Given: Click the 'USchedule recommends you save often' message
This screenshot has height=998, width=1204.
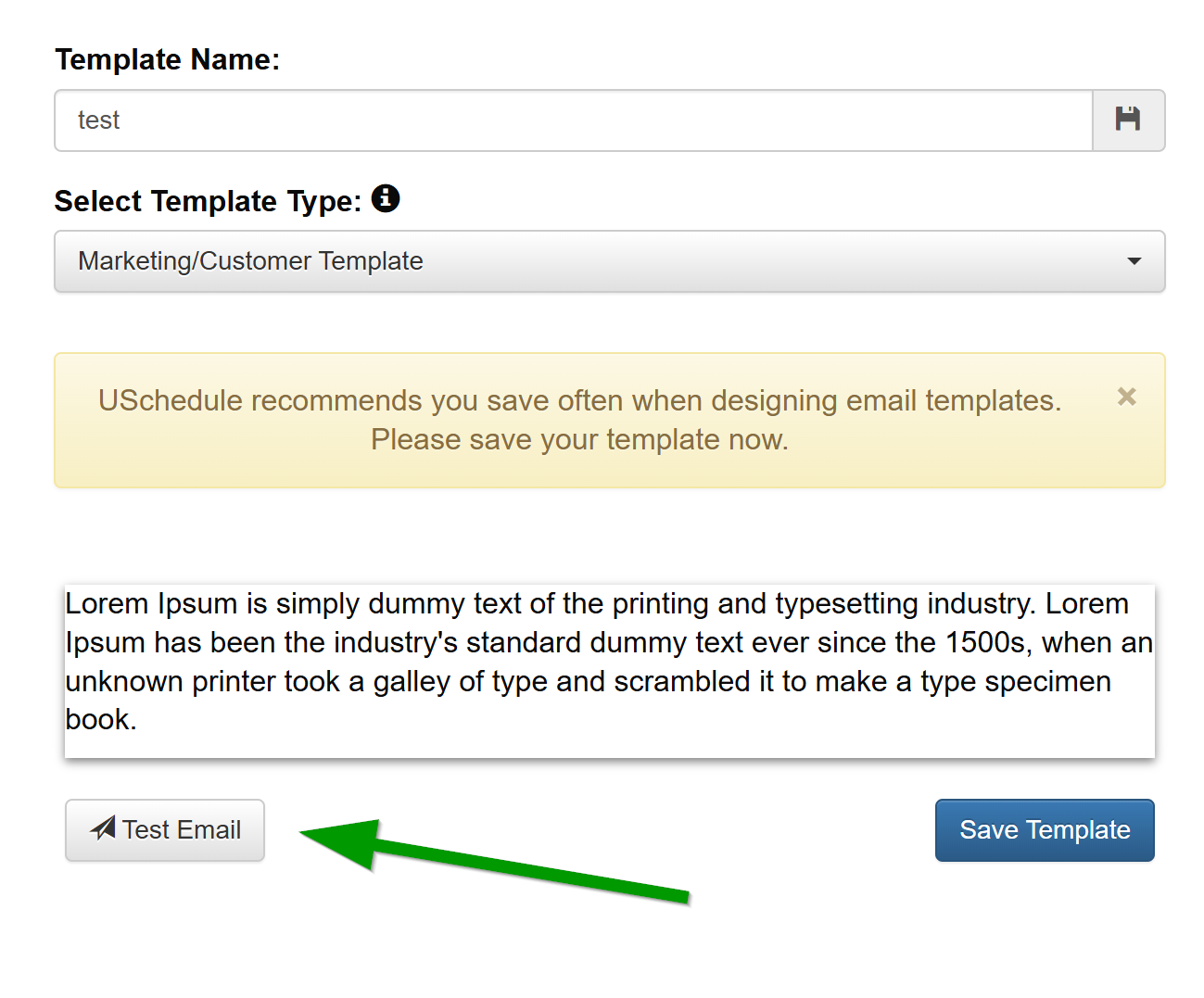Looking at the screenshot, I should point(579,400).
